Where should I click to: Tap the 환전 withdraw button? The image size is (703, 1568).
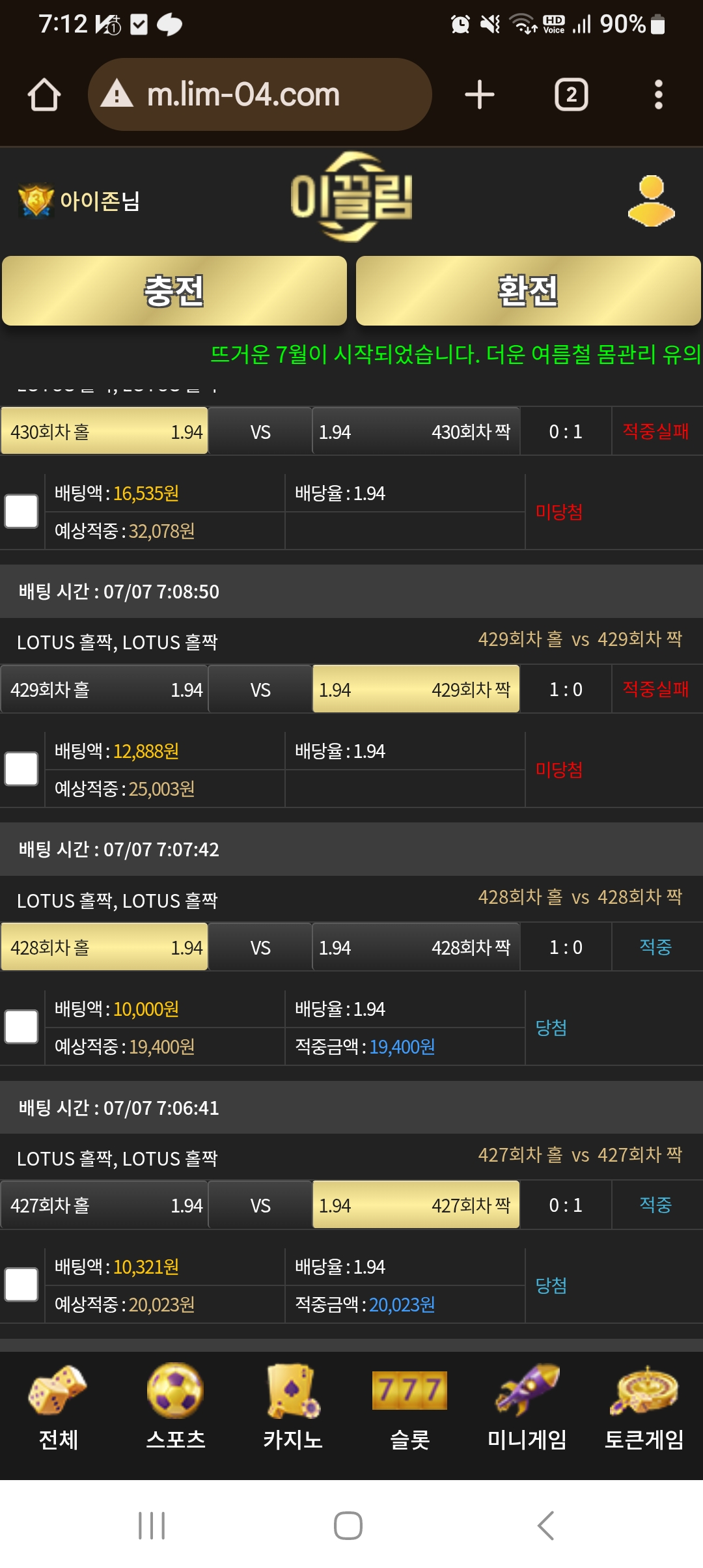[x=528, y=290]
